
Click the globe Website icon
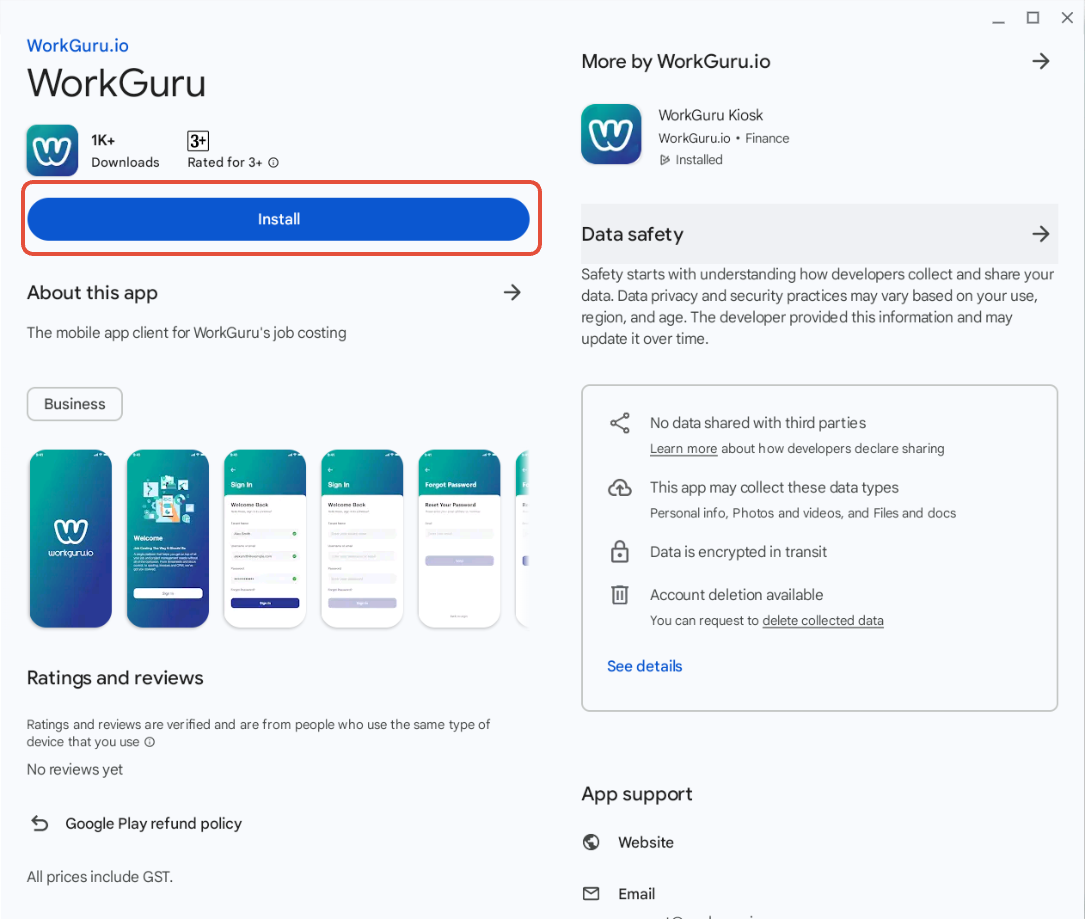click(591, 842)
